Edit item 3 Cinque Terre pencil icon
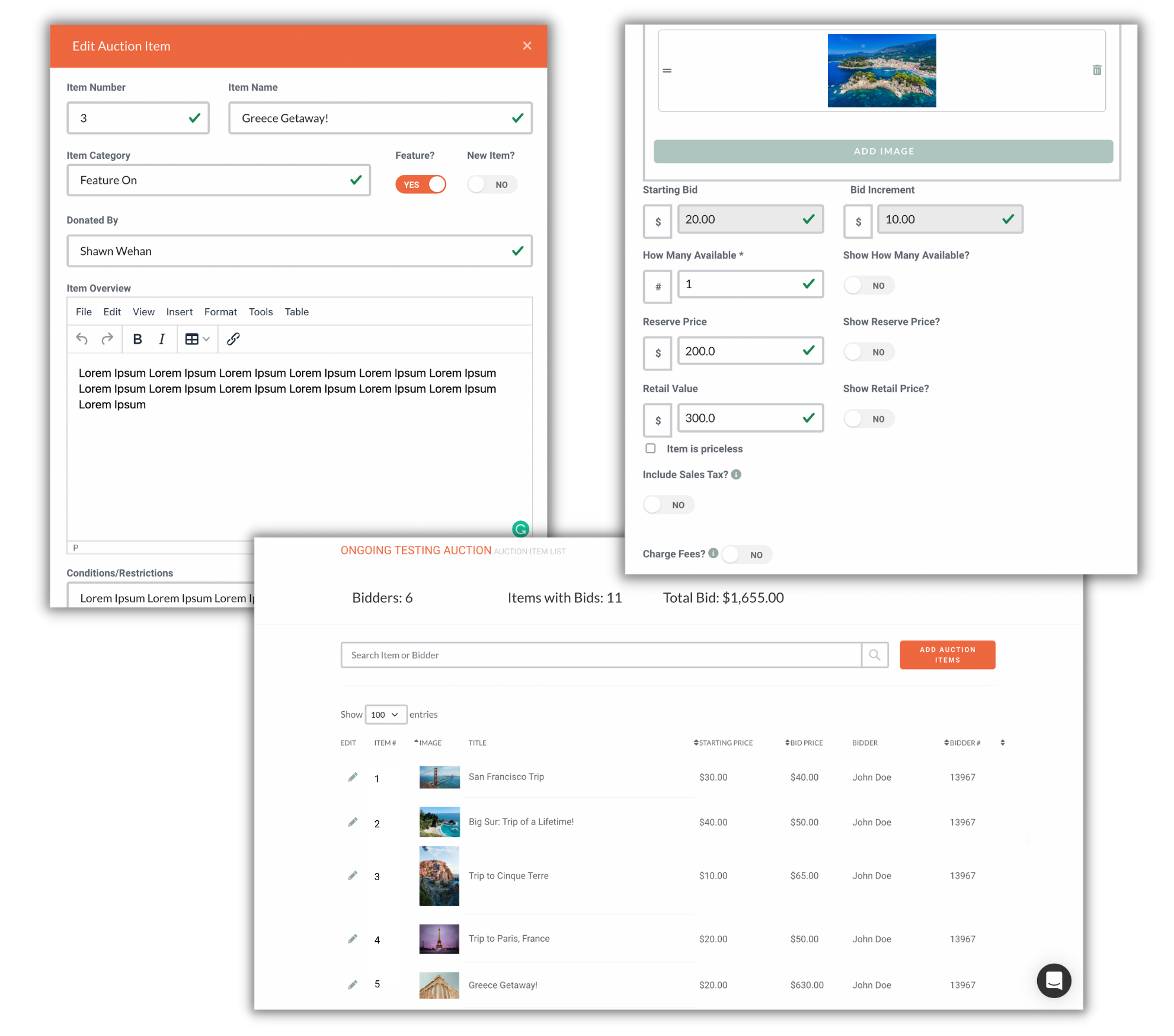The height and width of the screenshot is (1036, 1174). pos(353,875)
